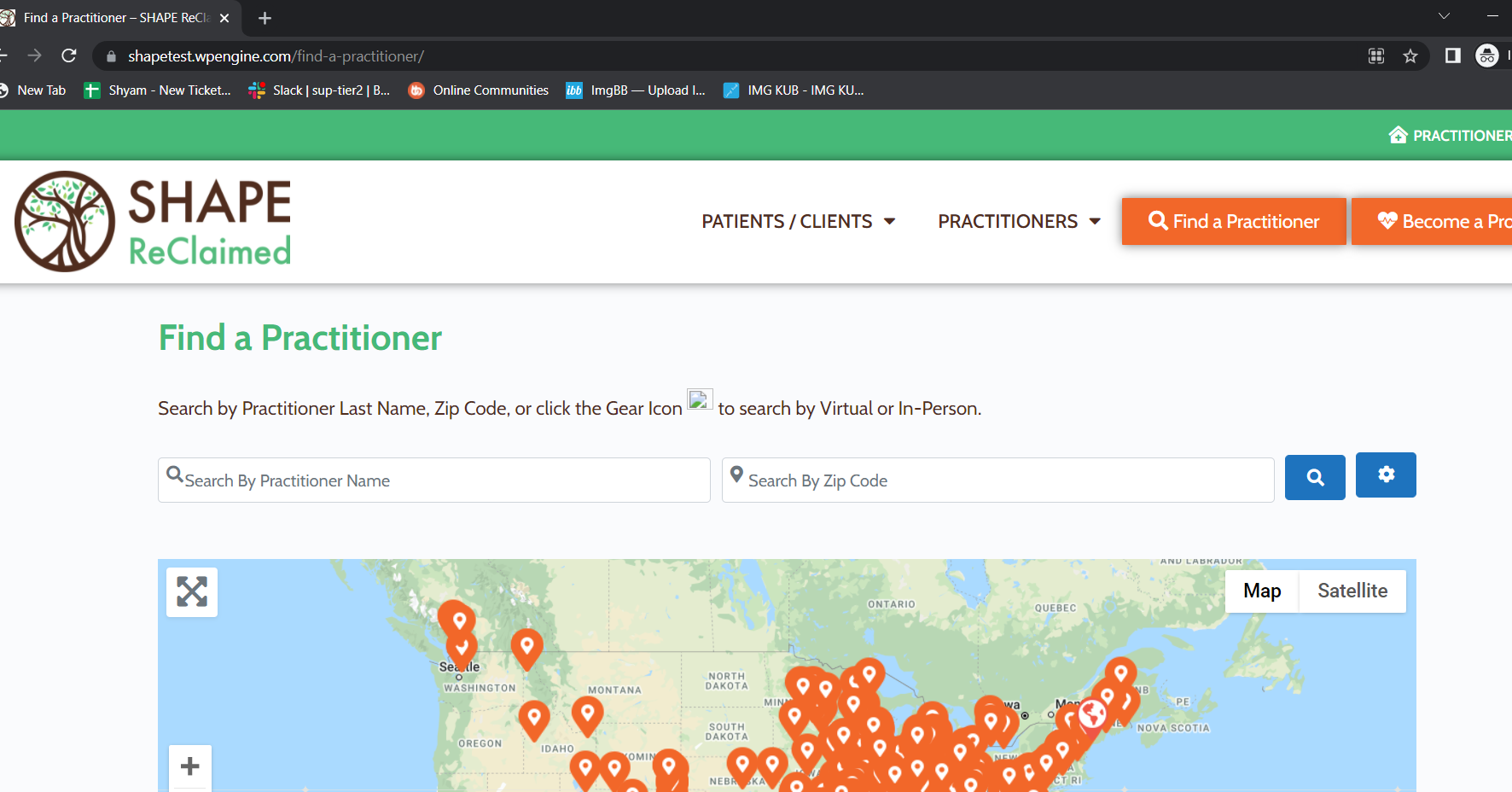
Task: Toggle fullscreen map view icon
Action: pyautogui.click(x=192, y=591)
